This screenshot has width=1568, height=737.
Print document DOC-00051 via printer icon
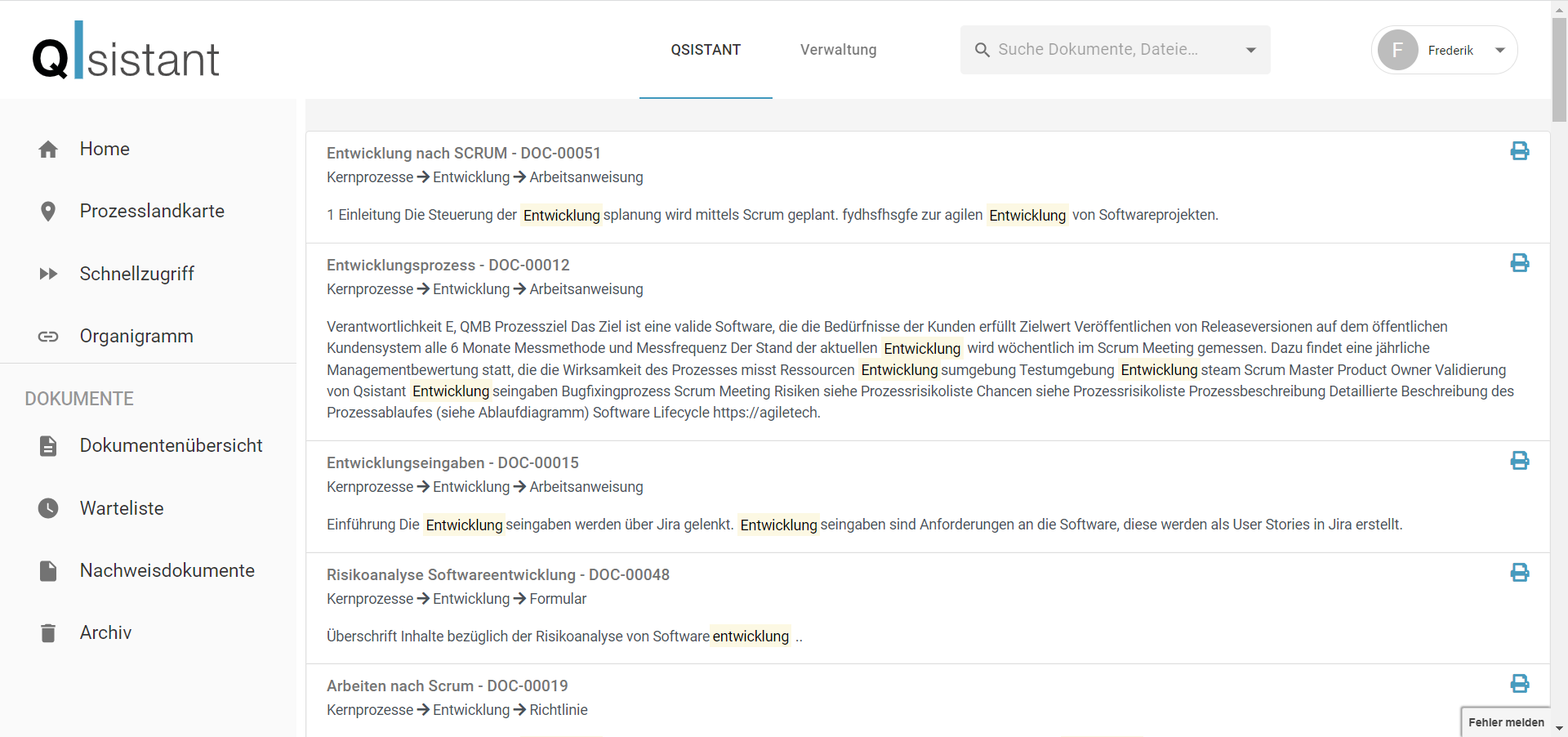tap(1520, 151)
